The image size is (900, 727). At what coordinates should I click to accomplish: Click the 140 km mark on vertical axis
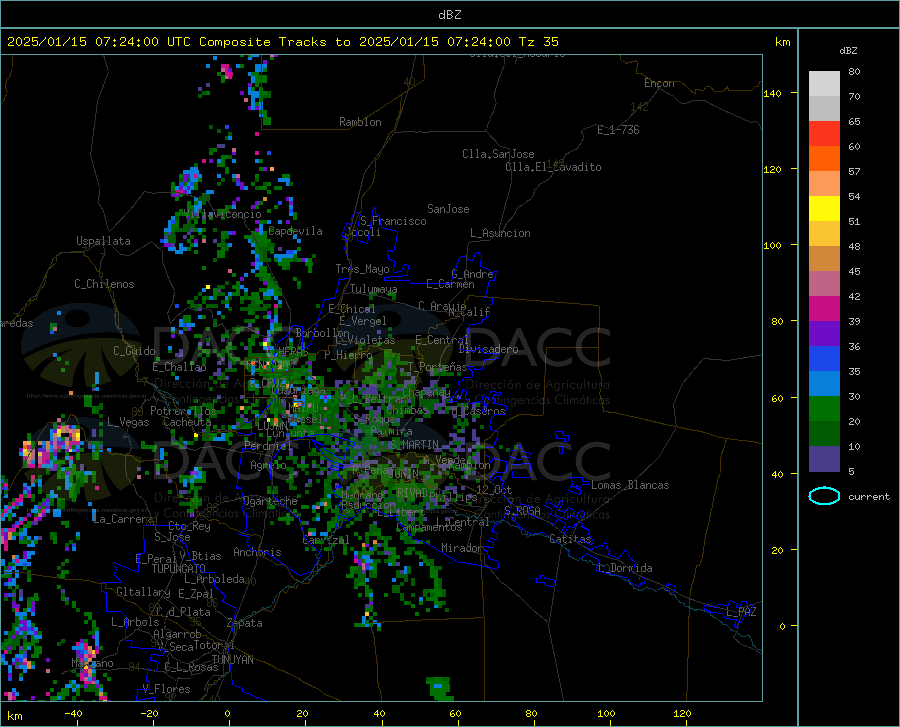pyautogui.click(x=773, y=93)
